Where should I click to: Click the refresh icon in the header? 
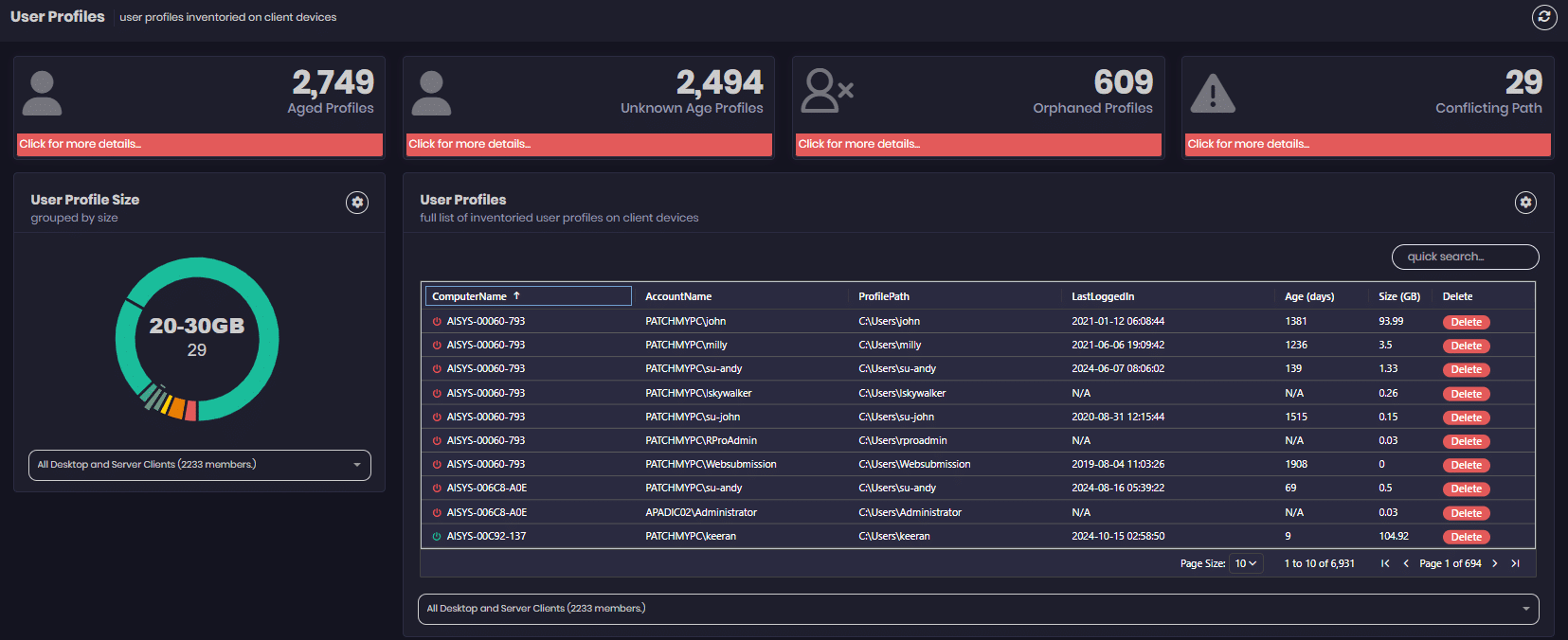point(1544,17)
